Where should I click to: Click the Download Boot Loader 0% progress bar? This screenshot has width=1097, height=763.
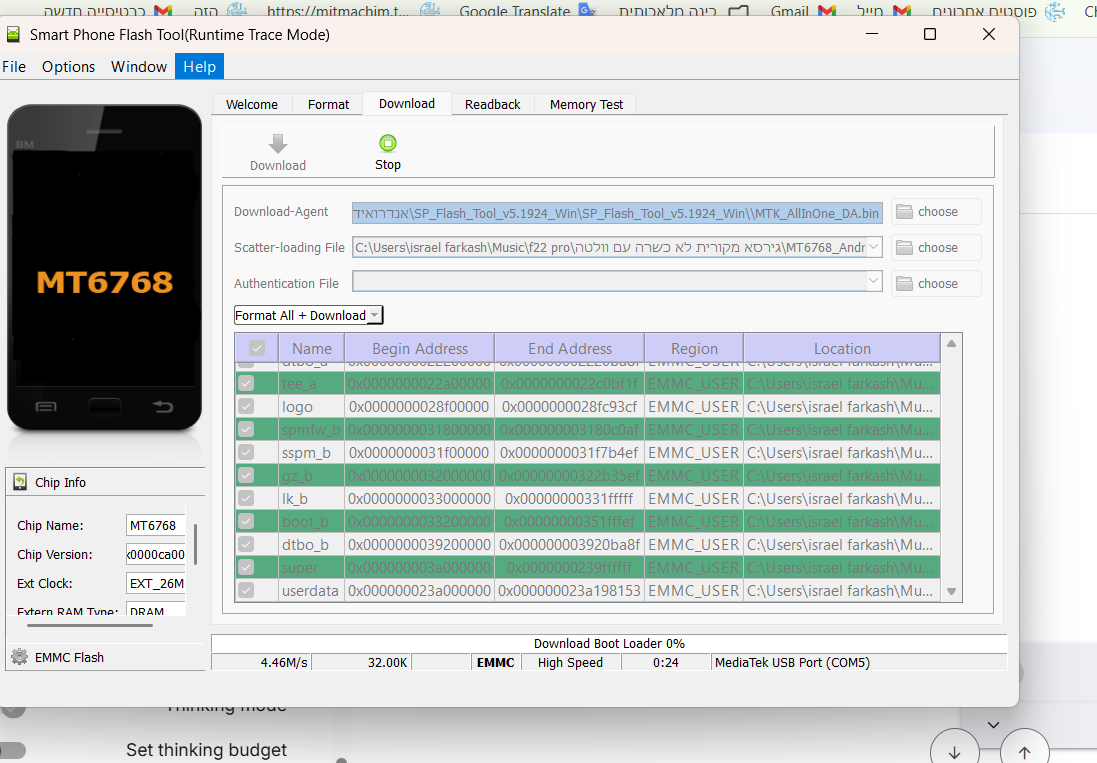(x=609, y=643)
